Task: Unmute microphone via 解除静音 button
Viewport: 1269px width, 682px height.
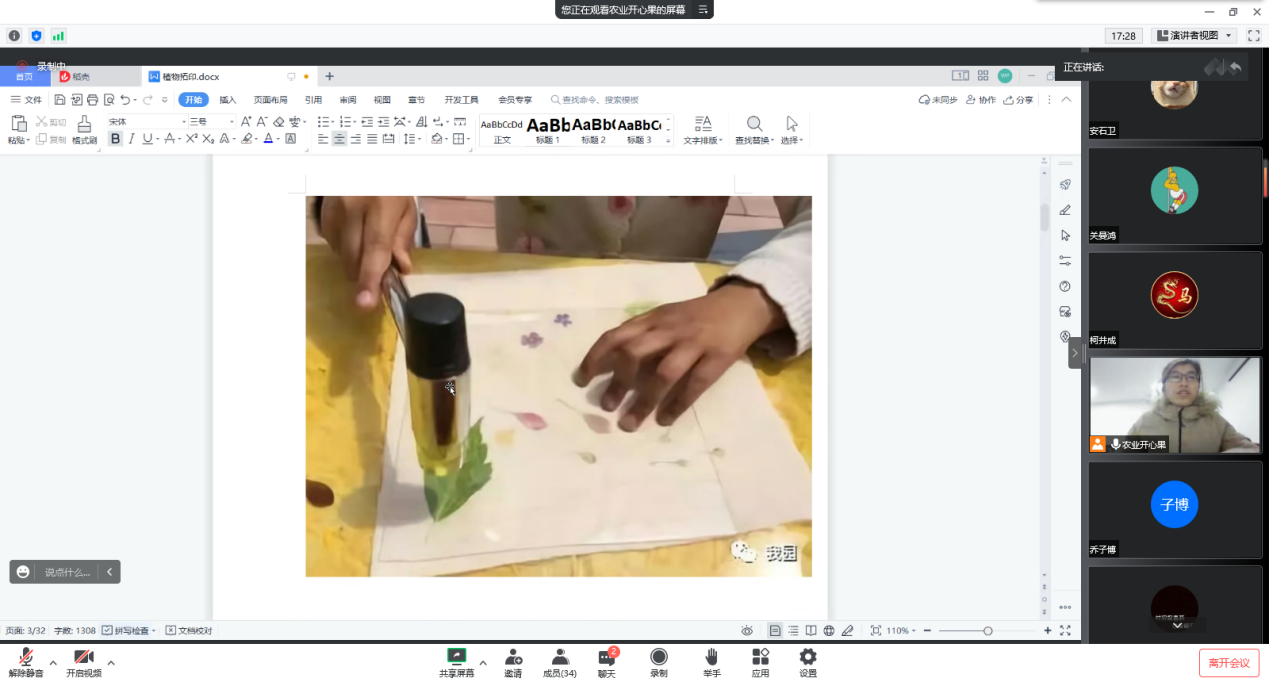Action: click(26, 658)
